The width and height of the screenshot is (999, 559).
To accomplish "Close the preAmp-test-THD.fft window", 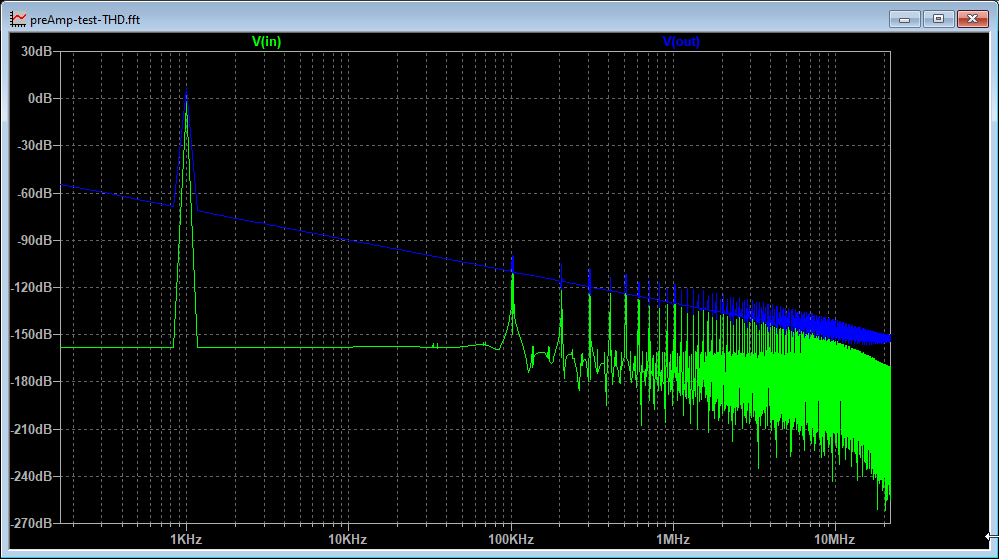I will tap(973, 19).
